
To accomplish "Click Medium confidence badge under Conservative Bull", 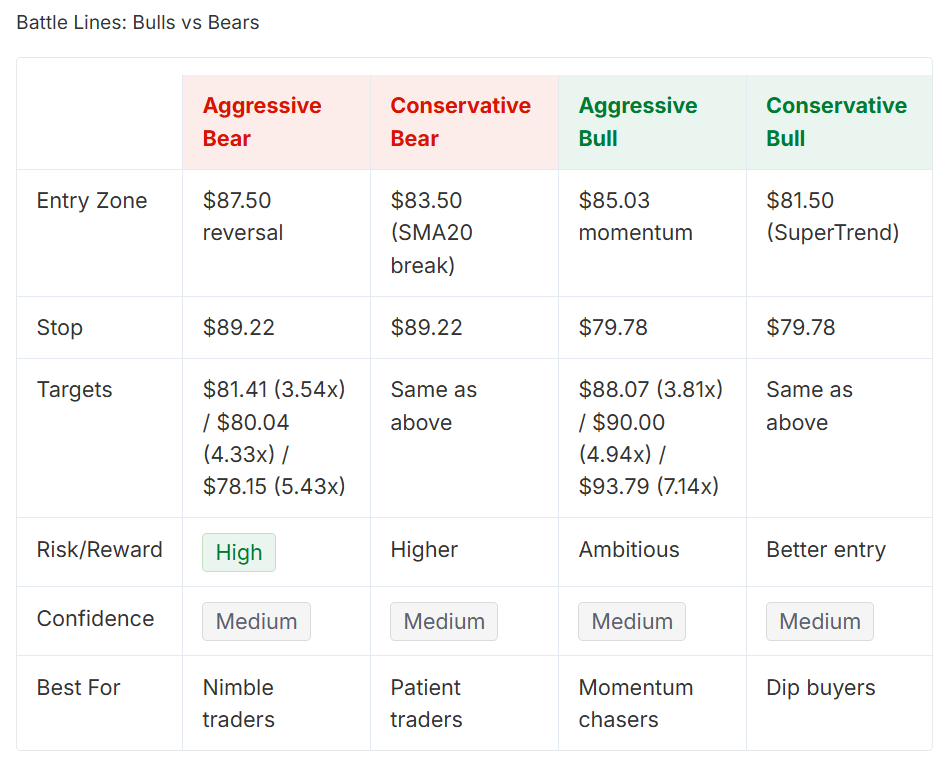I will coord(820,621).
